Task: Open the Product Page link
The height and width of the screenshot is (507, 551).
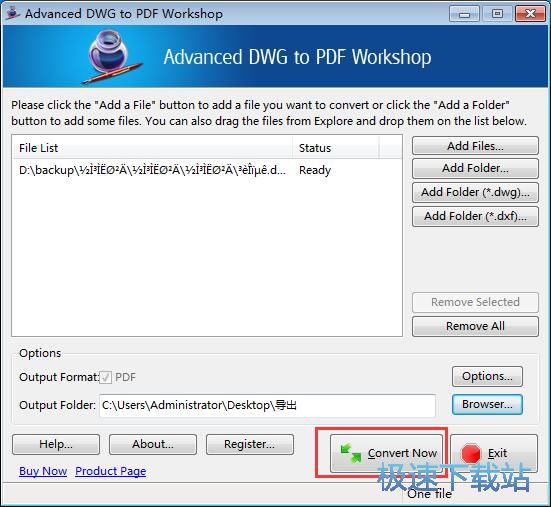Action: pyautogui.click(x=111, y=471)
